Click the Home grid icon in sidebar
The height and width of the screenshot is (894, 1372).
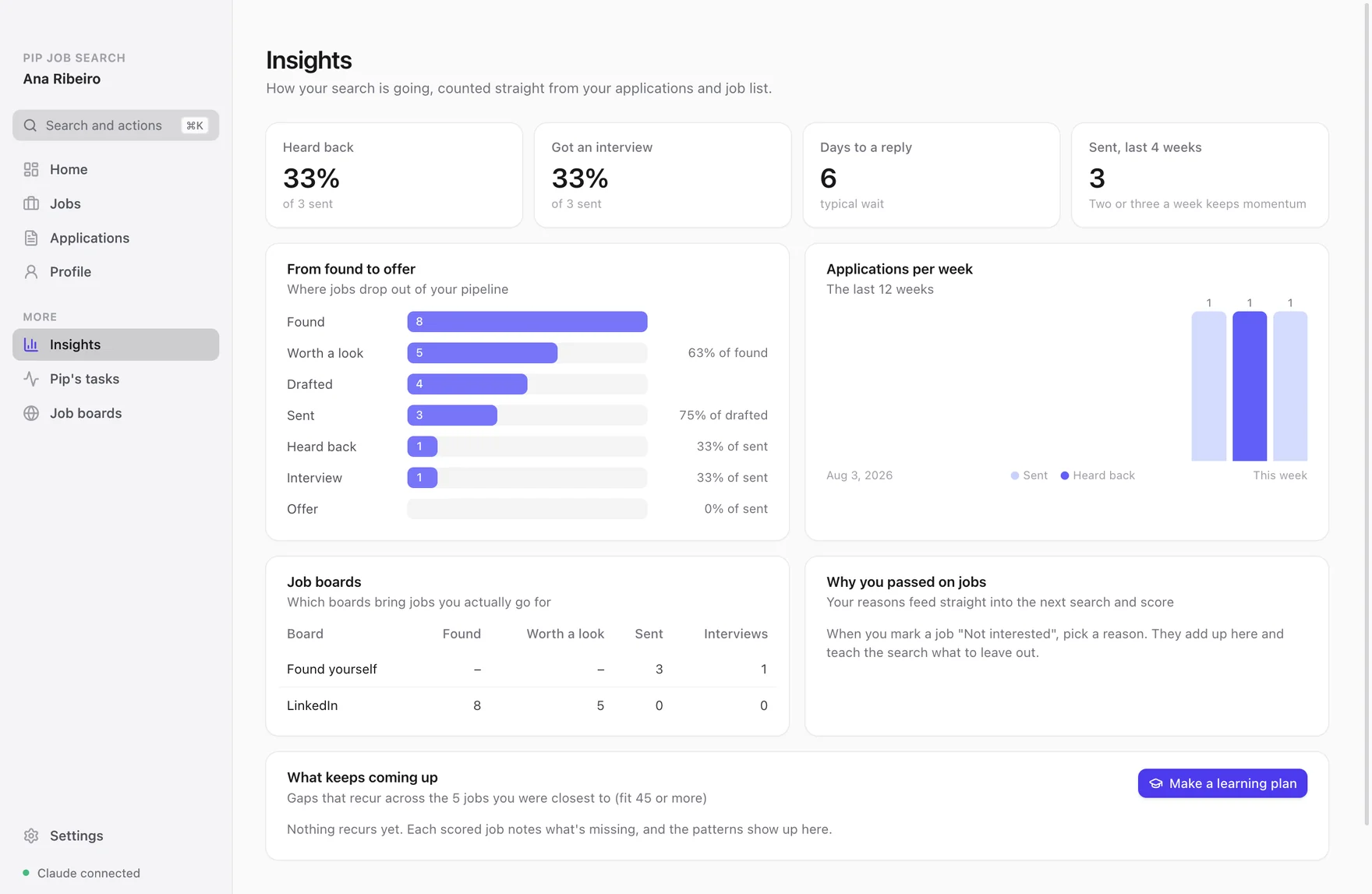pyautogui.click(x=31, y=169)
